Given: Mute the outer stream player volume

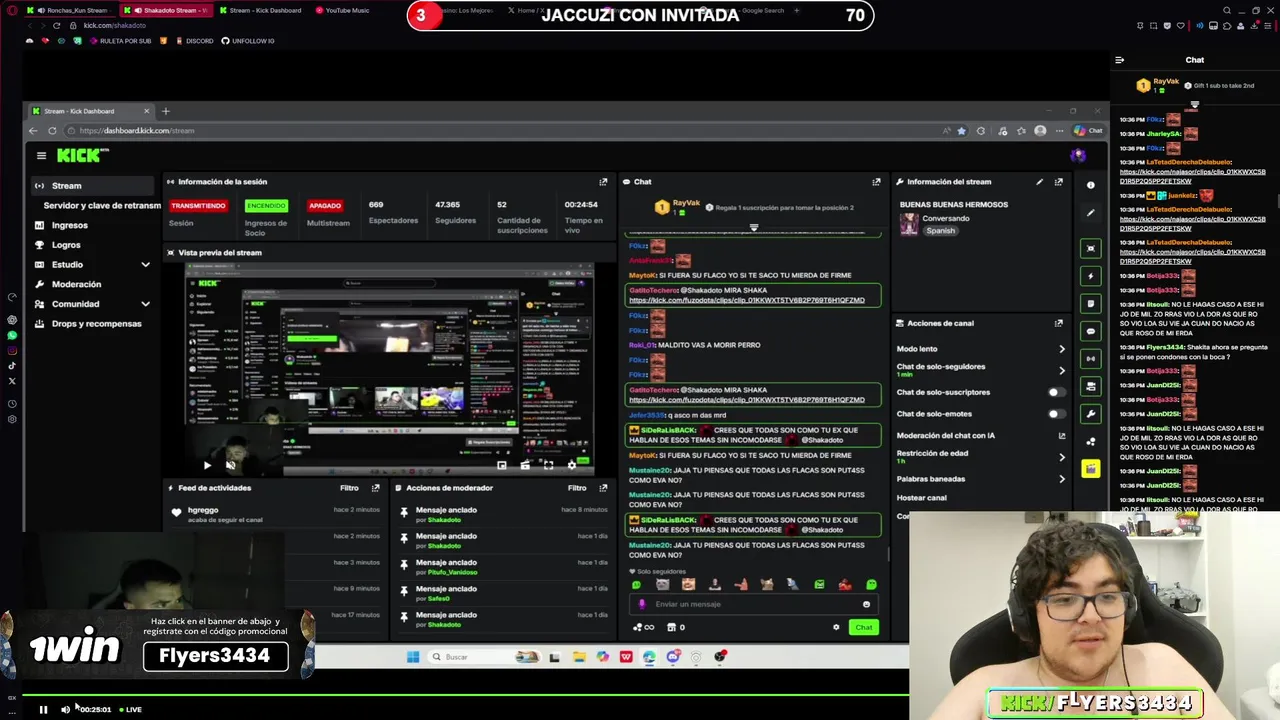Looking at the screenshot, I should (x=65, y=710).
